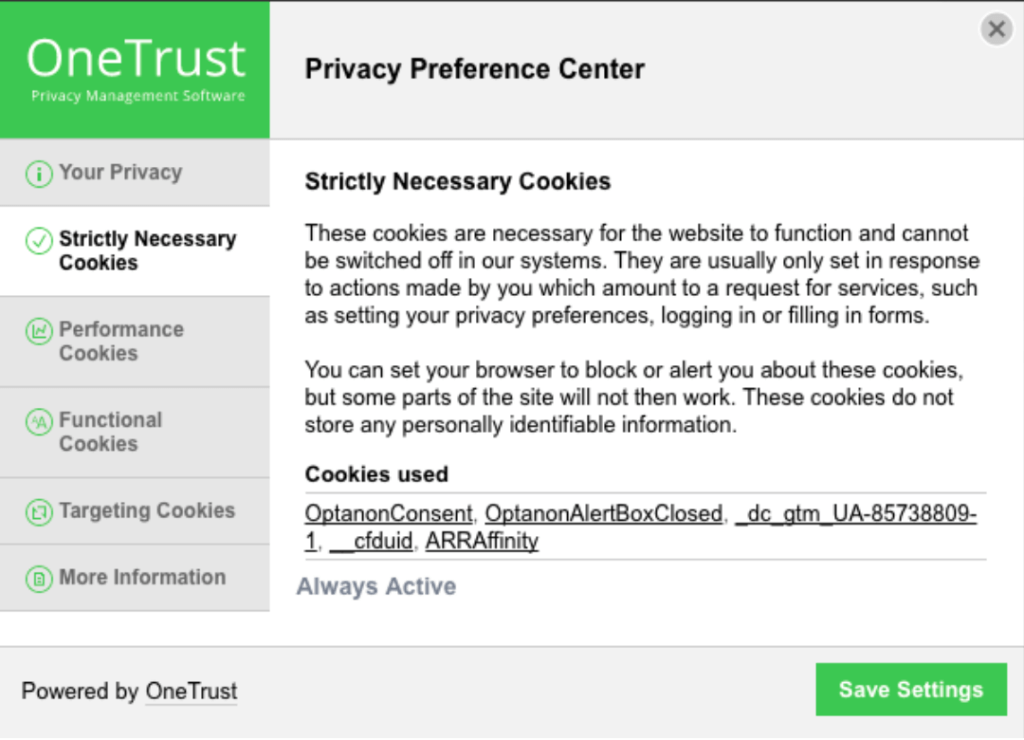Open the ARRAffinity cookie link
Viewport: 1024px width, 740px height.
482,541
